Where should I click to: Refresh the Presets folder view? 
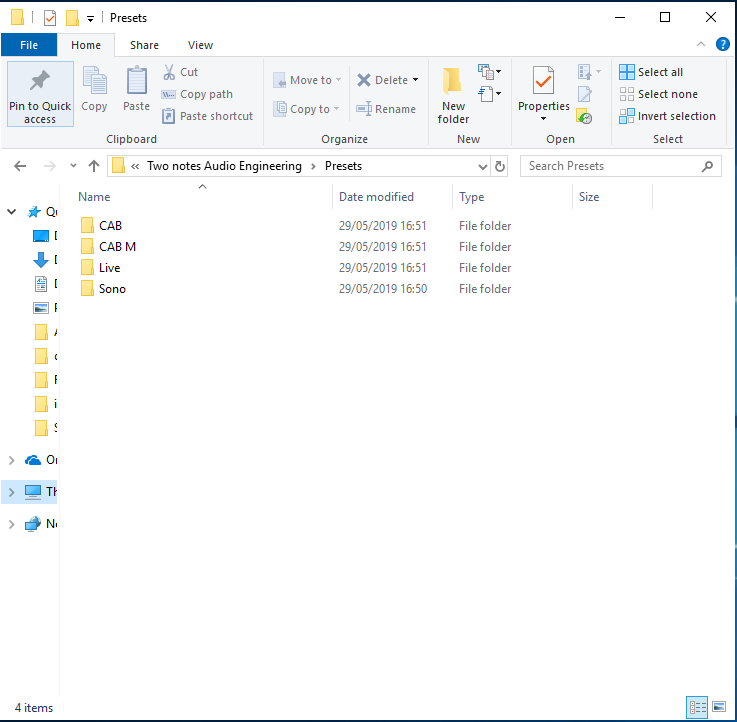500,166
